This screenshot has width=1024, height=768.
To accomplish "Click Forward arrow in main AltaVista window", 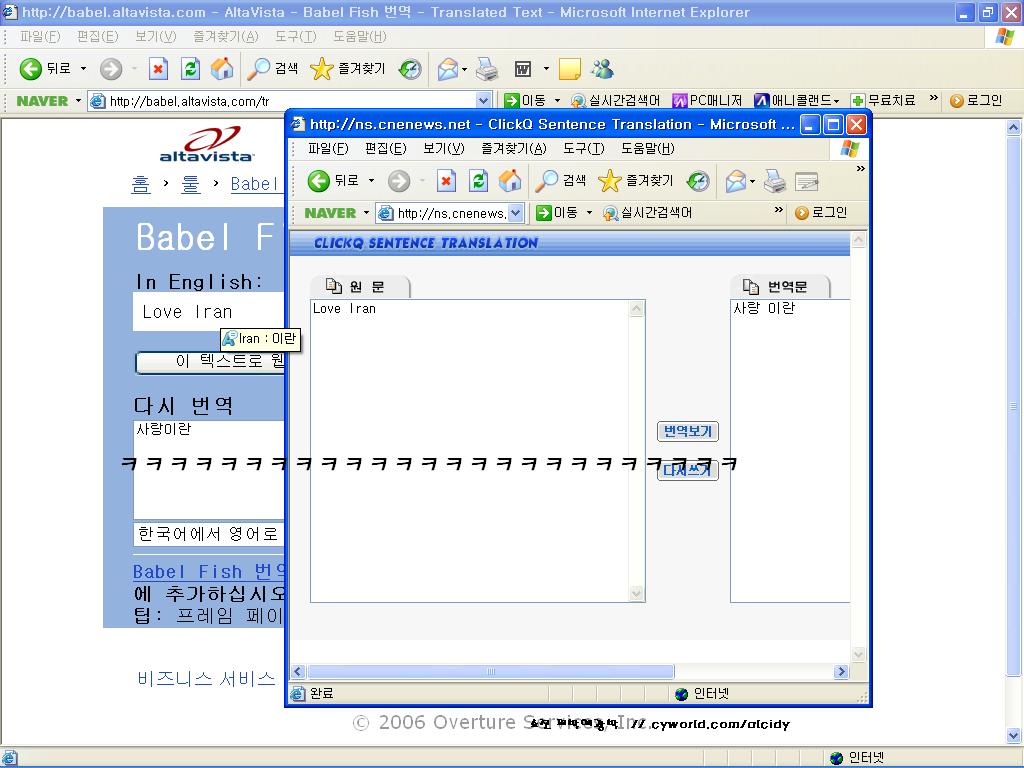I will pyautogui.click(x=111, y=69).
